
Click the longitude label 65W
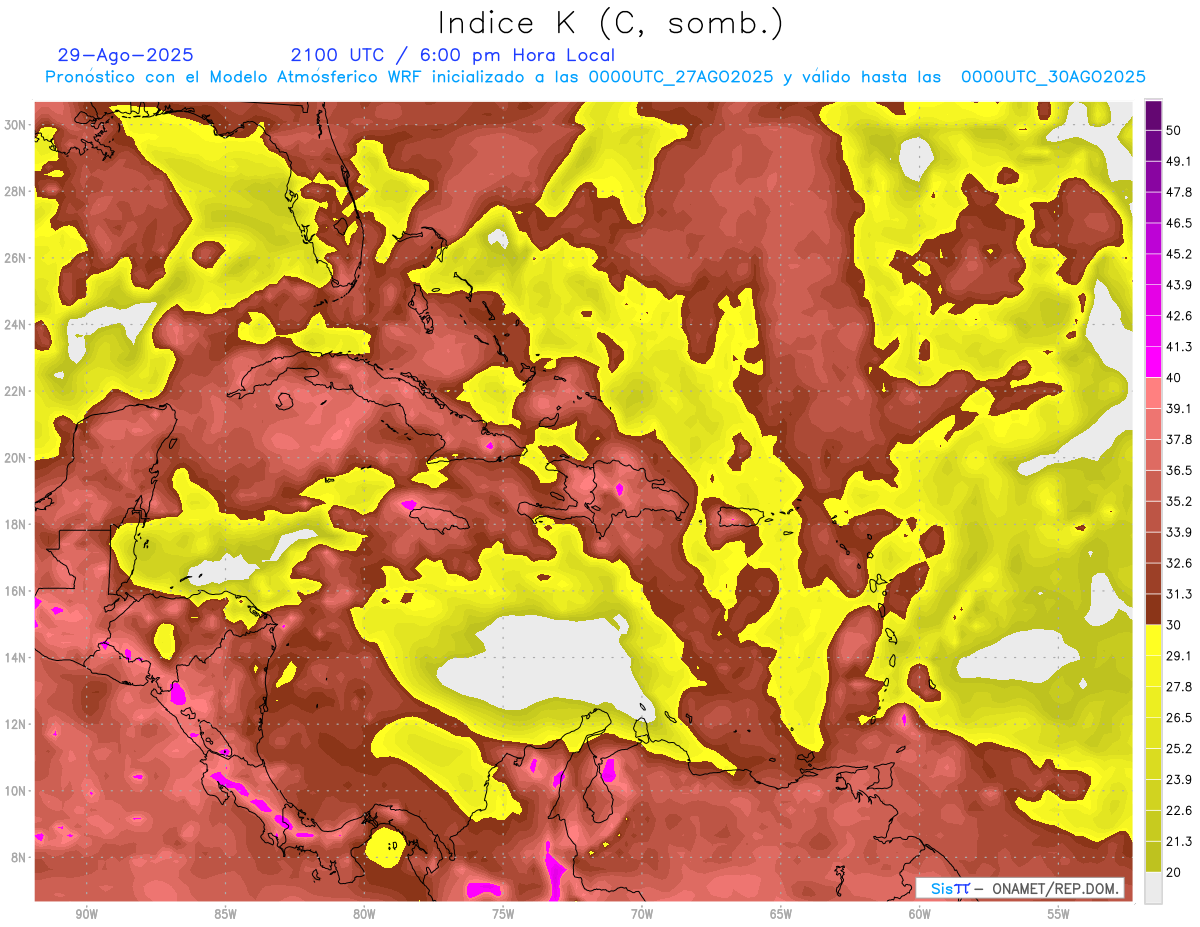(x=781, y=914)
